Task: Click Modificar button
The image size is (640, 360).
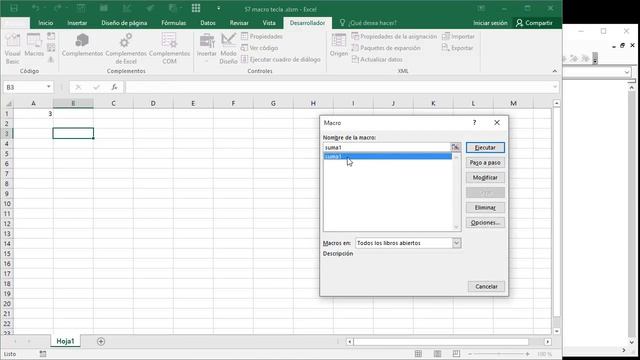Action: click(x=485, y=178)
